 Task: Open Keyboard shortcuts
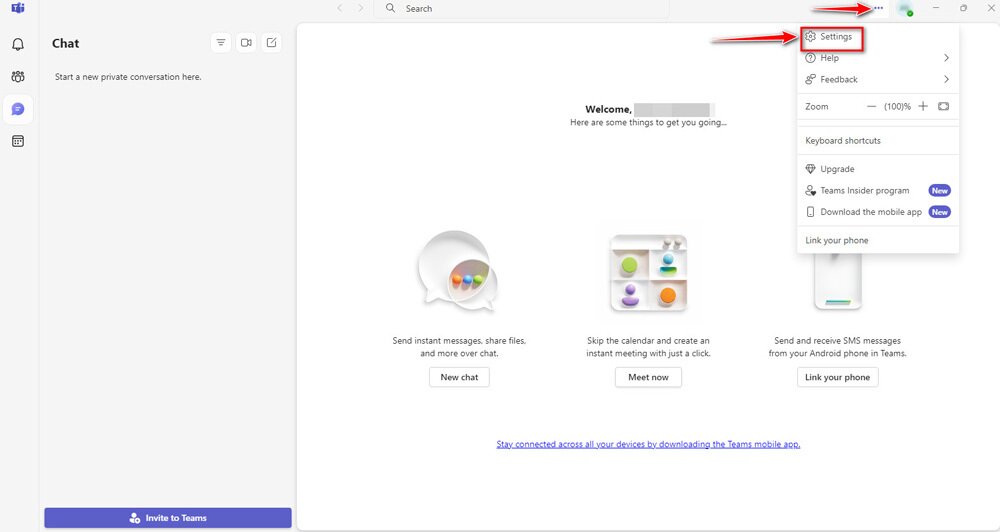click(878, 141)
